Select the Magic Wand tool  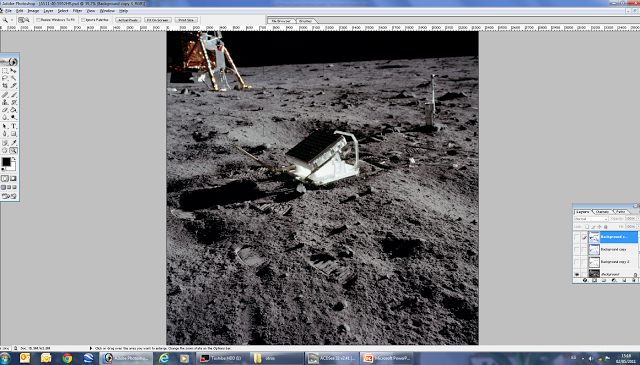point(13,78)
